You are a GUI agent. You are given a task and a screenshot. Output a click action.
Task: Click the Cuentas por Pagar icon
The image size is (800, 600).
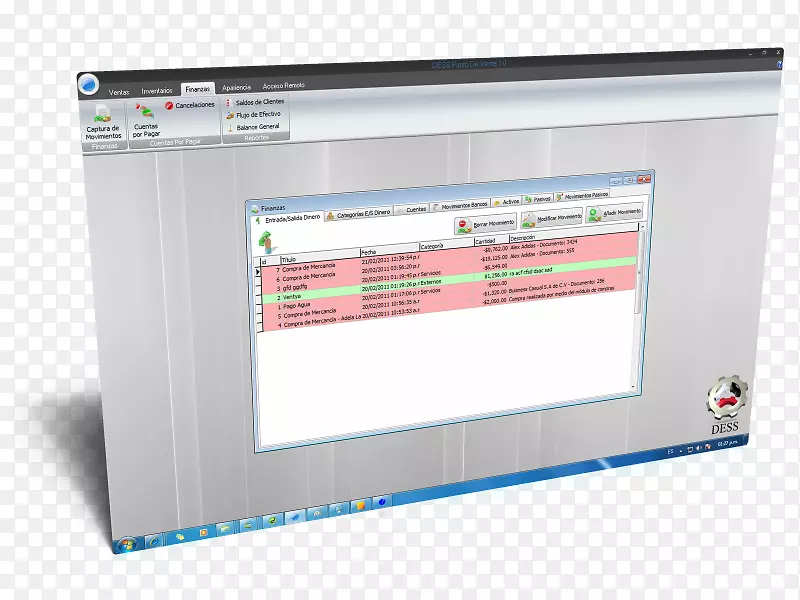click(x=146, y=116)
